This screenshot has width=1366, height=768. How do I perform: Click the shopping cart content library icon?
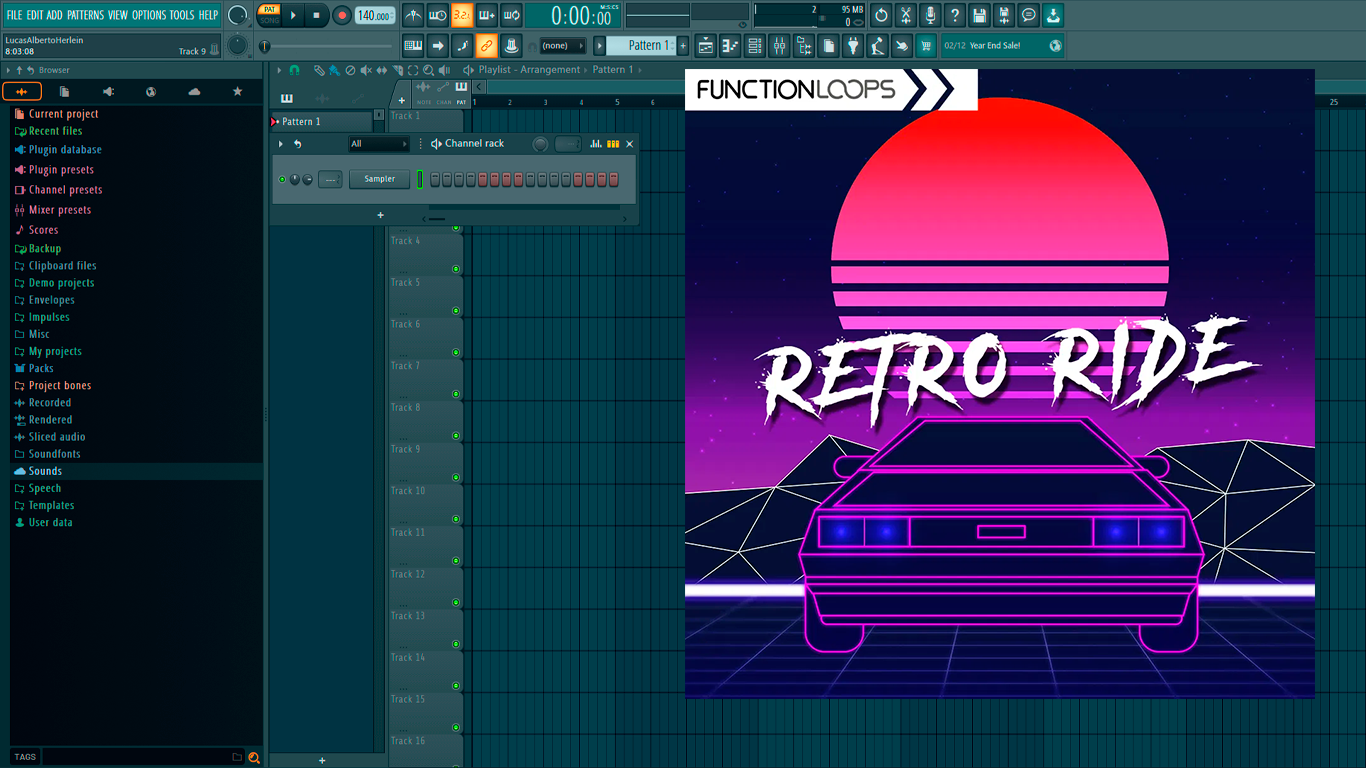926,46
